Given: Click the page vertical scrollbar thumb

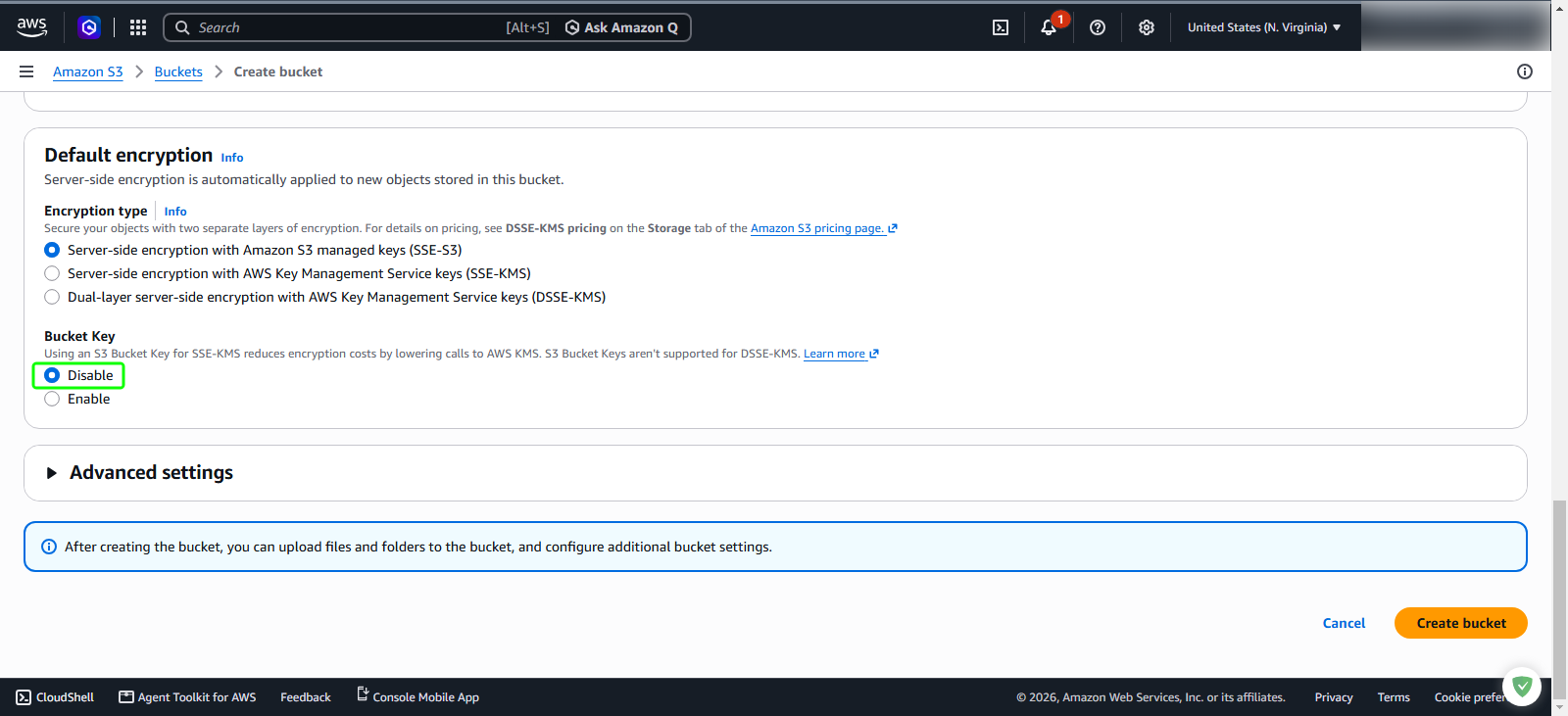Looking at the screenshot, I should (1559, 599).
